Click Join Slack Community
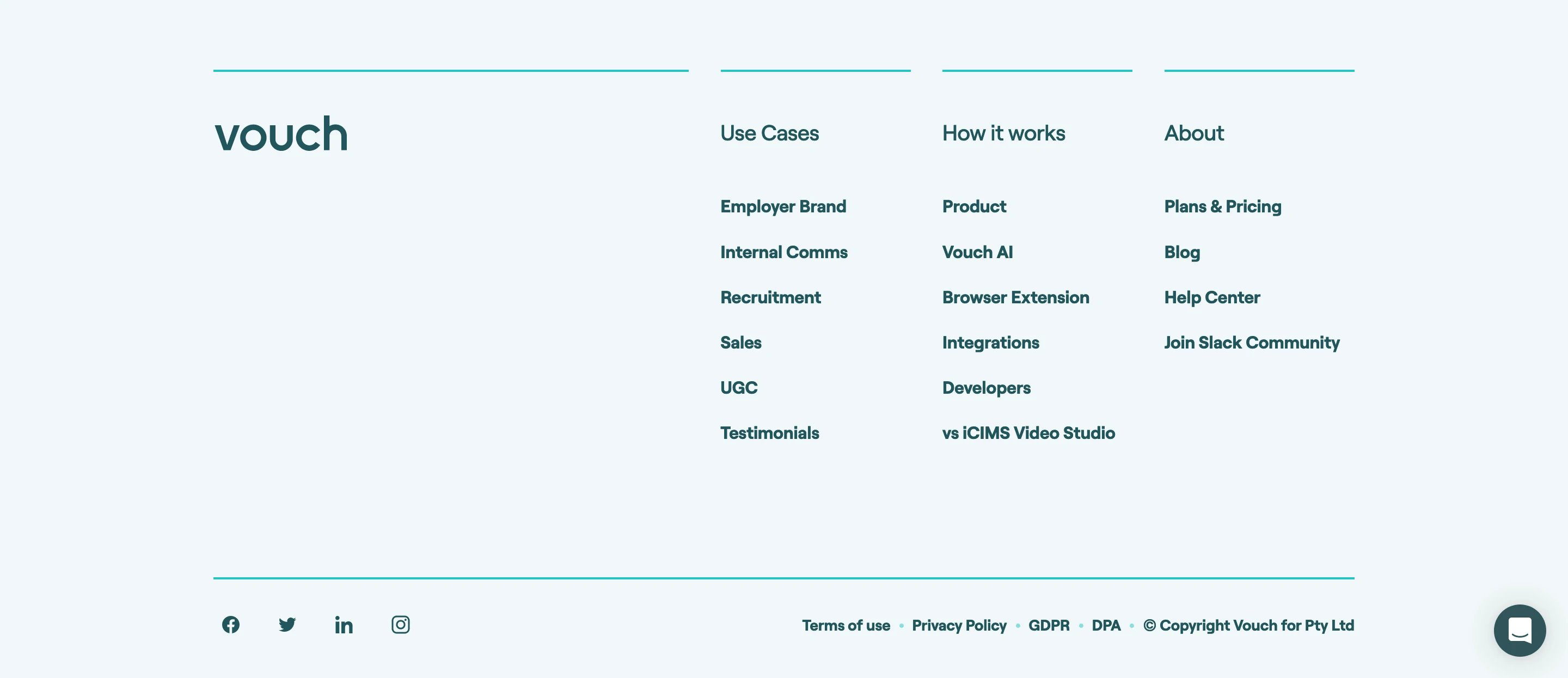 click(1252, 343)
